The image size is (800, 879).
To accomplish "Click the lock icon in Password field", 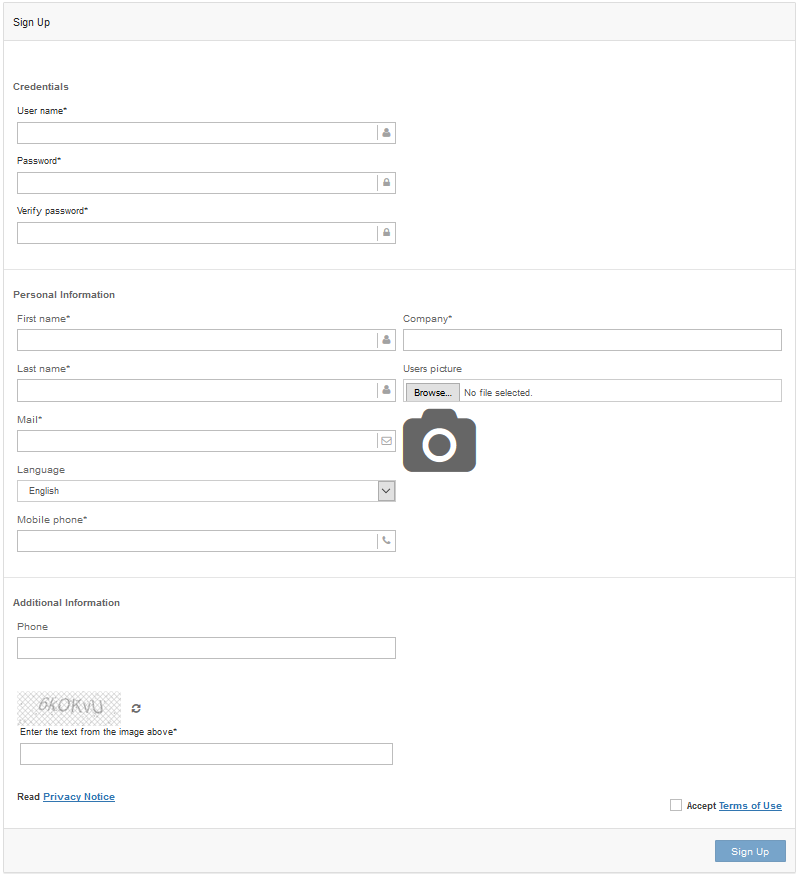I will (x=386, y=183).
